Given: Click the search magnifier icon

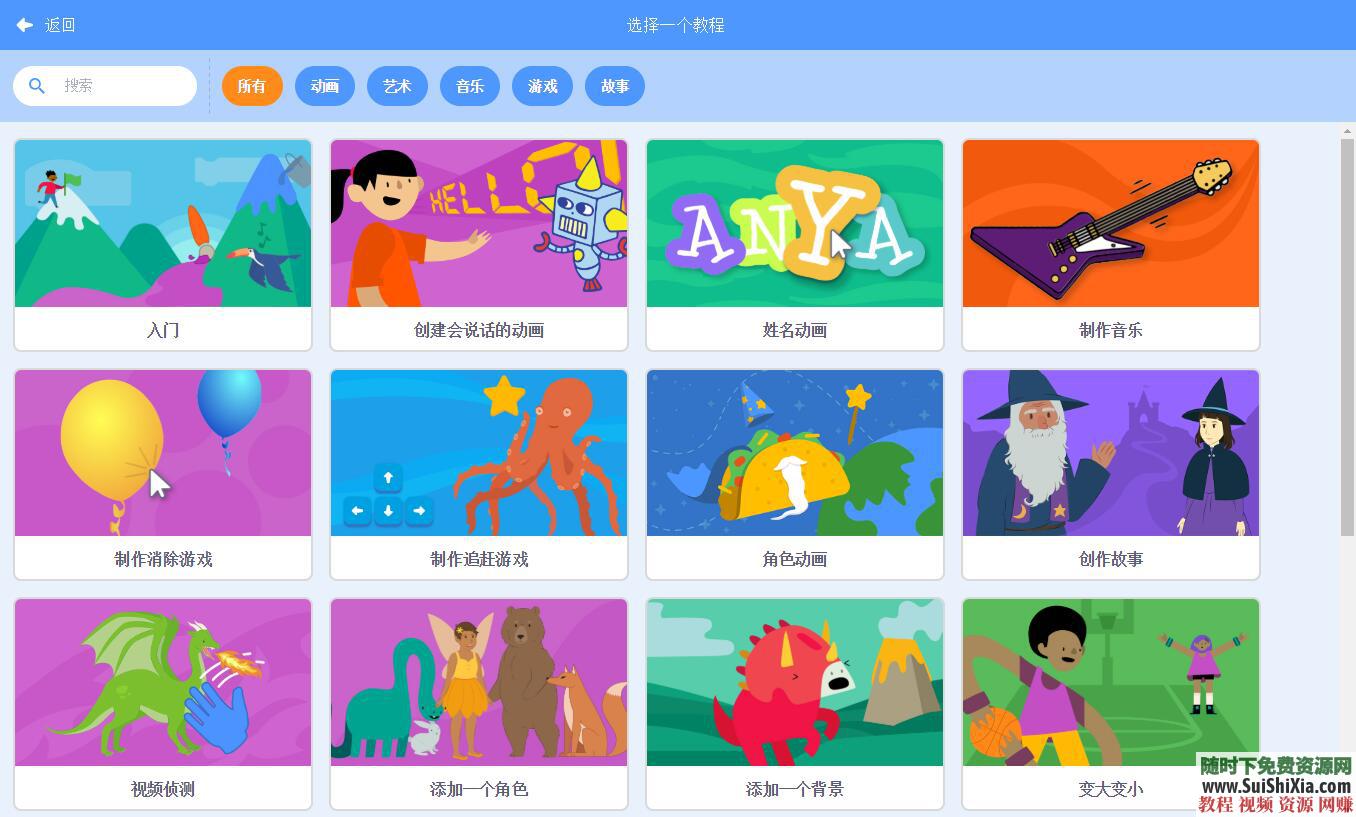Looking at the screenshot, I should pos(37,86).
